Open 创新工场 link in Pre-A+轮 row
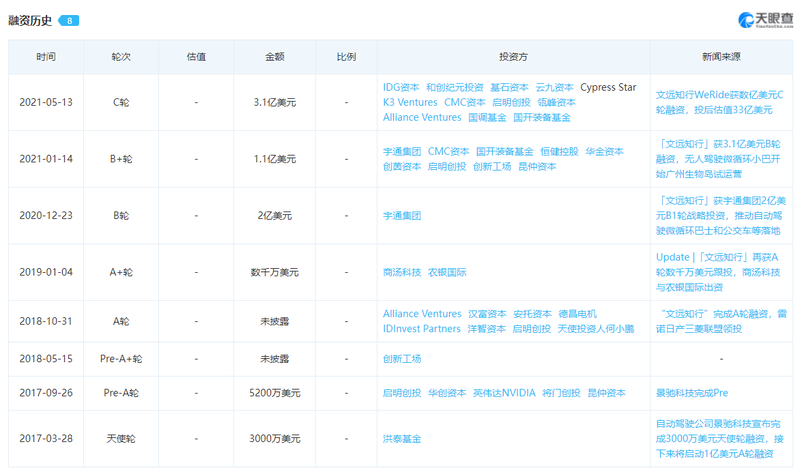The width and height of the screenshot is (800, 470). tap(402, 359)
